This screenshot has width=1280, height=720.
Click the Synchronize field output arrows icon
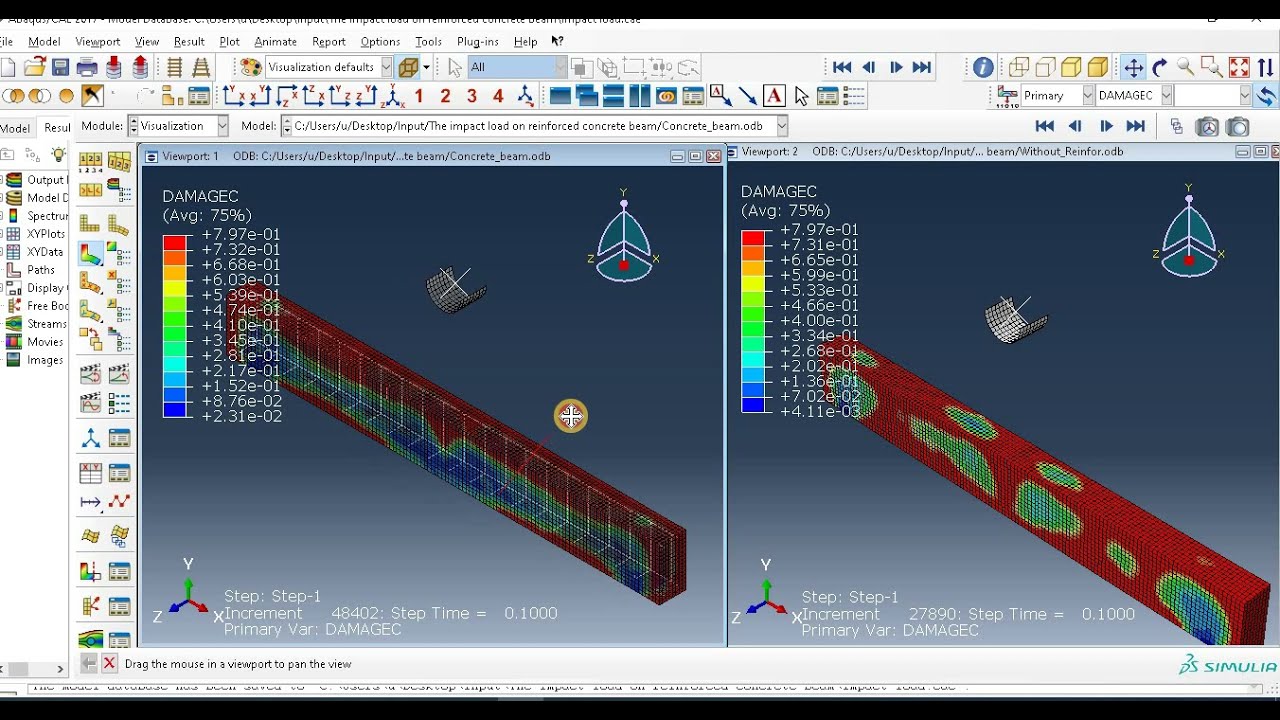click(x=1266, y=96)
